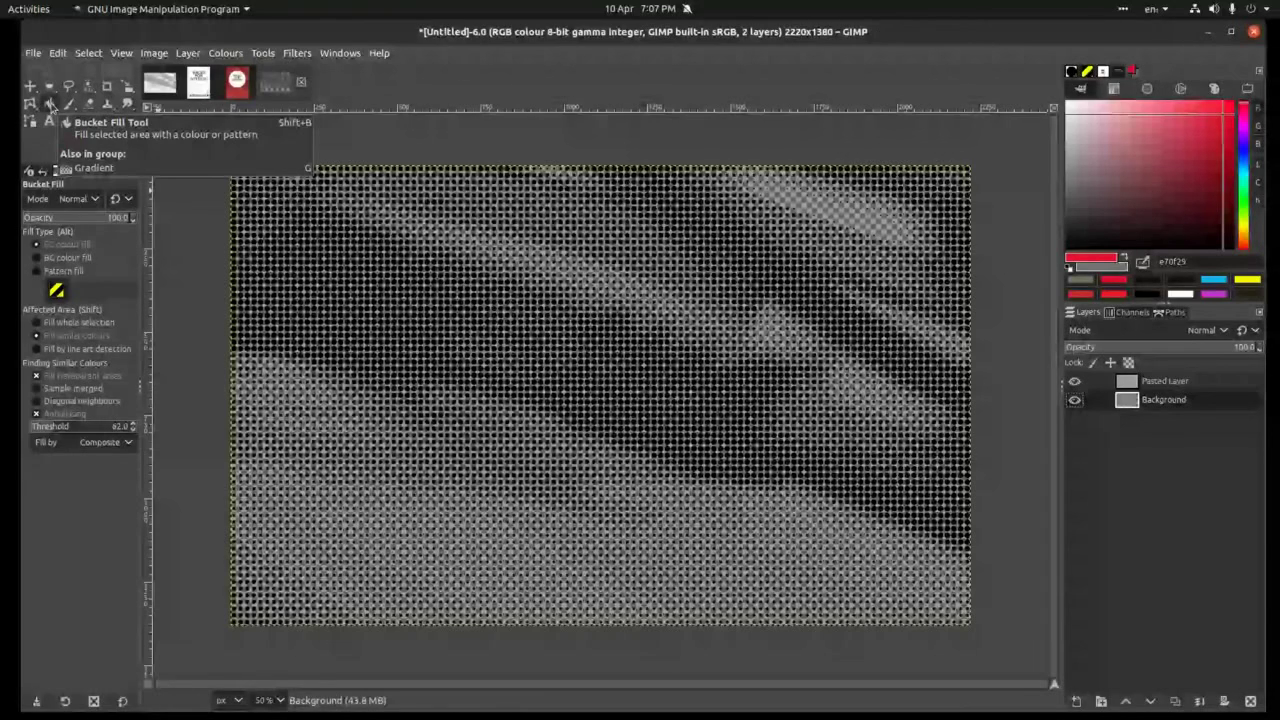
Task: Save tool preset icon below tool options
Action: click(36, 701)
